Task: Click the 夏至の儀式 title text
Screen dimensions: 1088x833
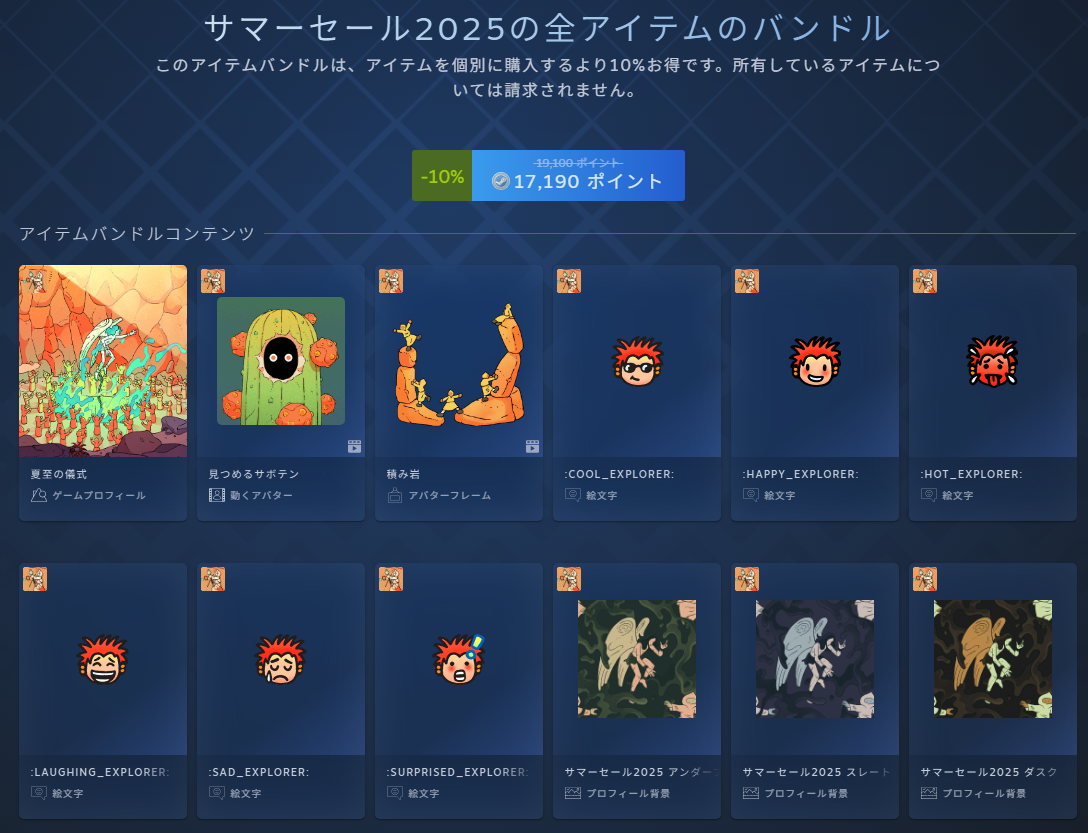Action: (x=59, y=474)
